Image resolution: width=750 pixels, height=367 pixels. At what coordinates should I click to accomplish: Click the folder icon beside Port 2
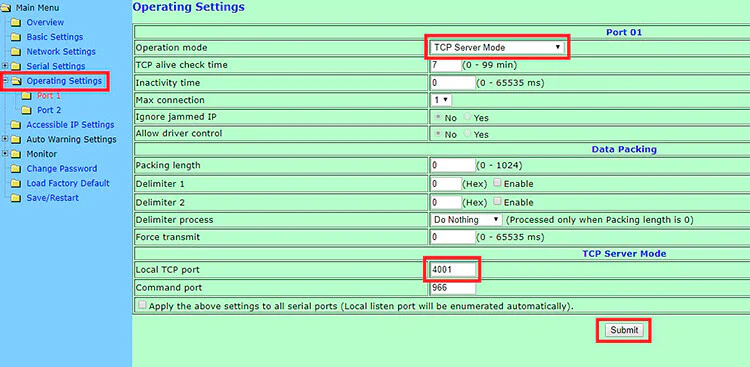(27, 110)
